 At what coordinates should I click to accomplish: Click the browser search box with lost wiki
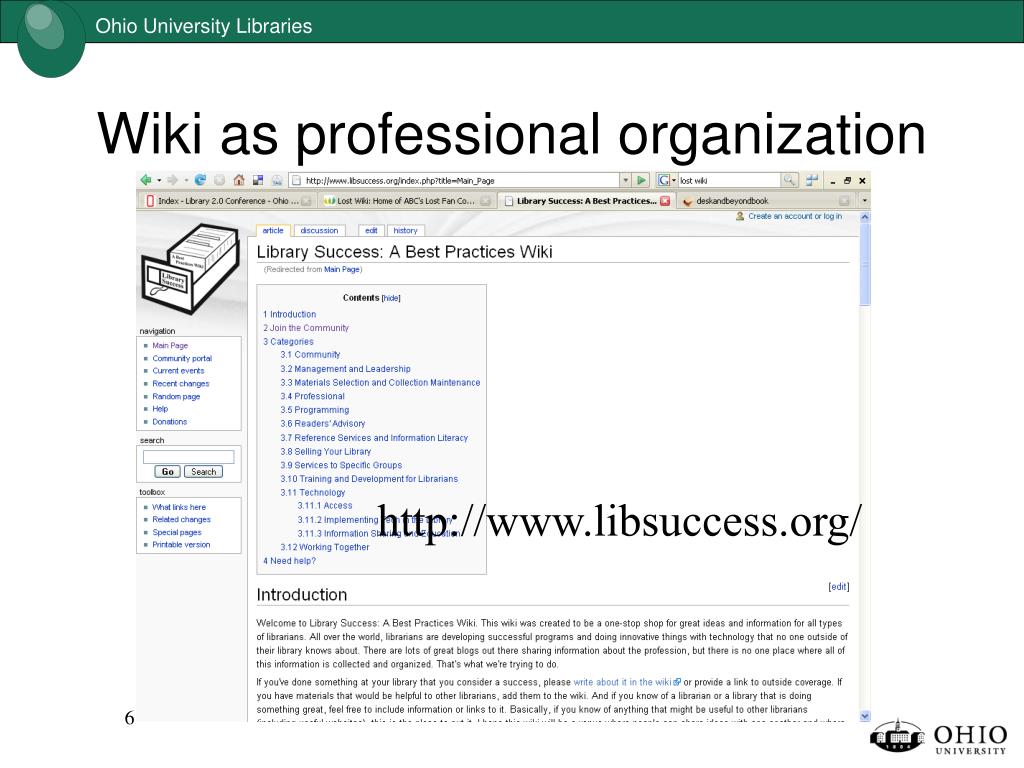pos(729,180)
